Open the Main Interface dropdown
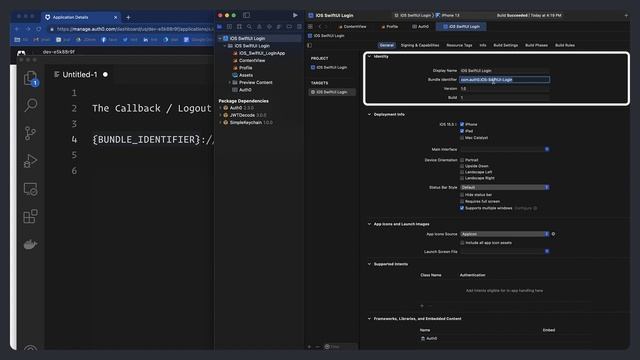640x360 pixels. [504, 149]
